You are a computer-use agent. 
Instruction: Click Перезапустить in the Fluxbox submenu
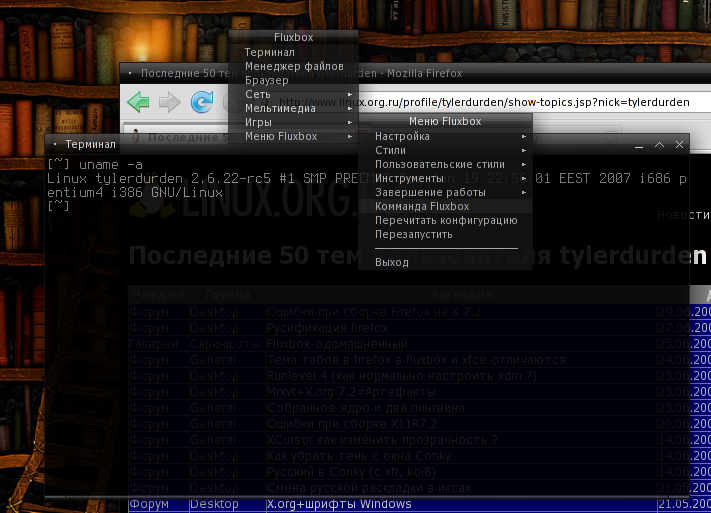pyautogui.click(x=445, y=235)
